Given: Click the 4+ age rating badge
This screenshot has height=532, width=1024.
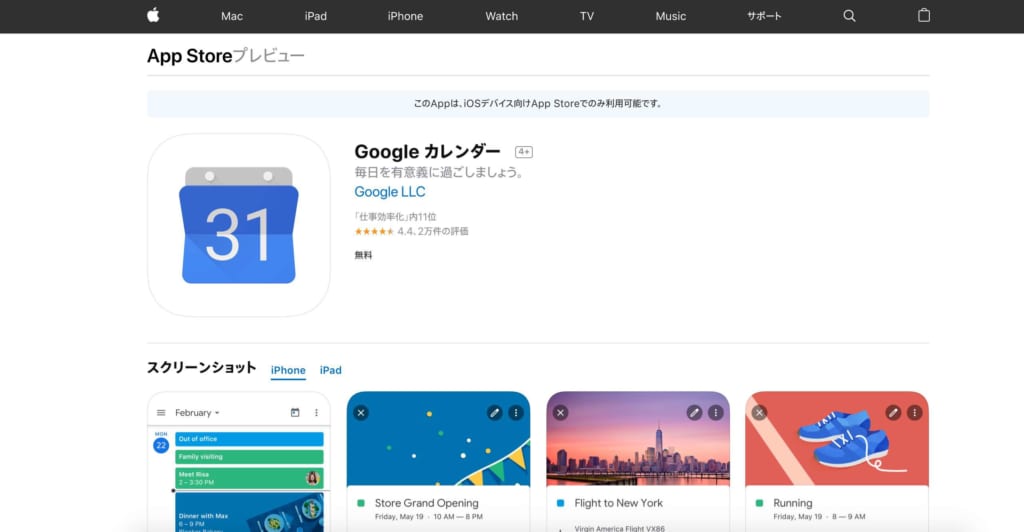Looking at the screenshot, I should coord(524,152).
